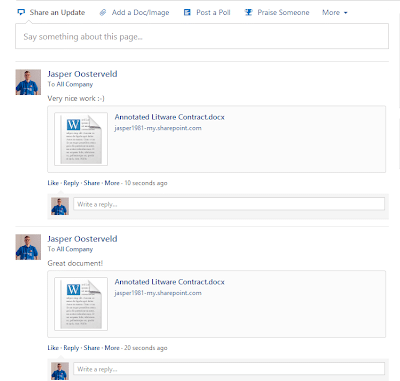Click the Praise Someone trophy icon
This screenshot has height=381, width=400.
pos(248,13)
